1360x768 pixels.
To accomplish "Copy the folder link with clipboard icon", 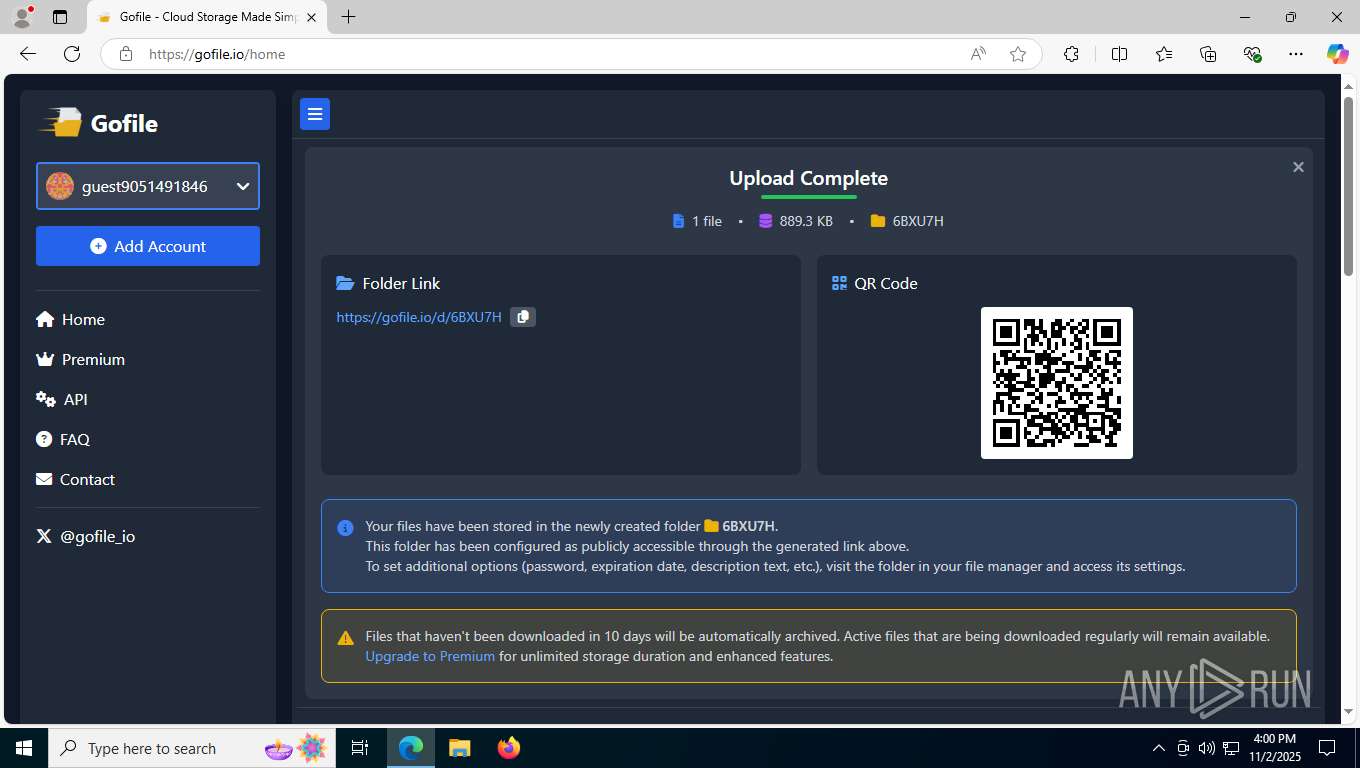I will coord(523,317).
